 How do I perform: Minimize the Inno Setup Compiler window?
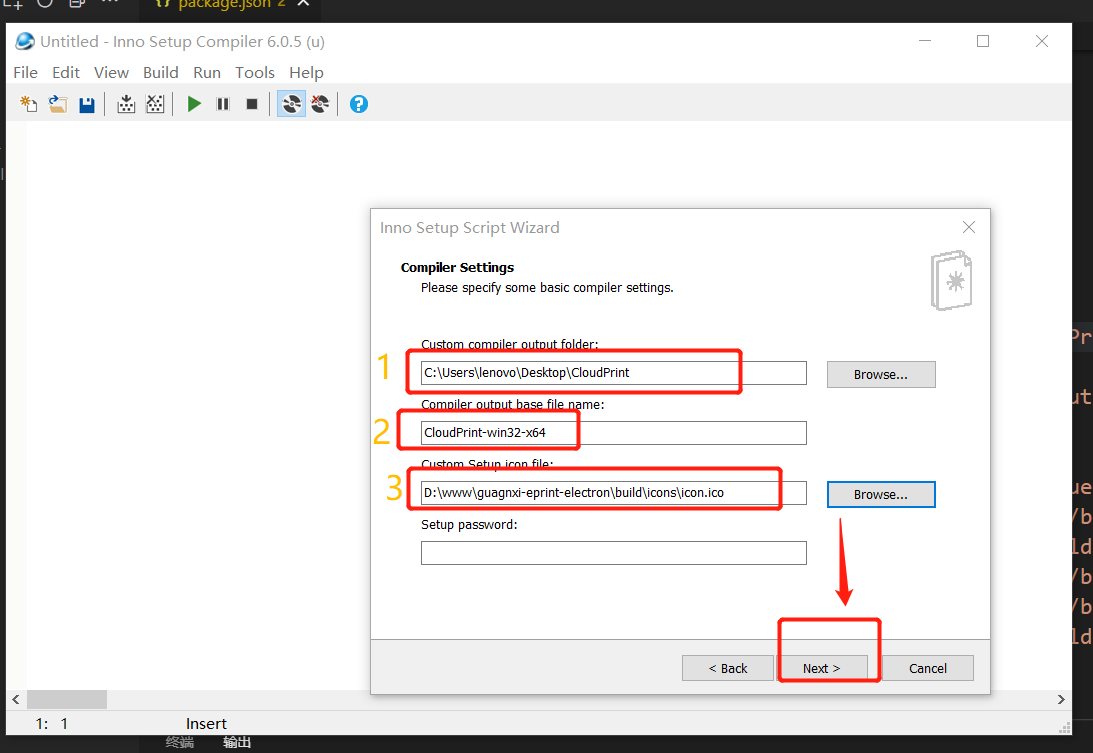[925, 41]
